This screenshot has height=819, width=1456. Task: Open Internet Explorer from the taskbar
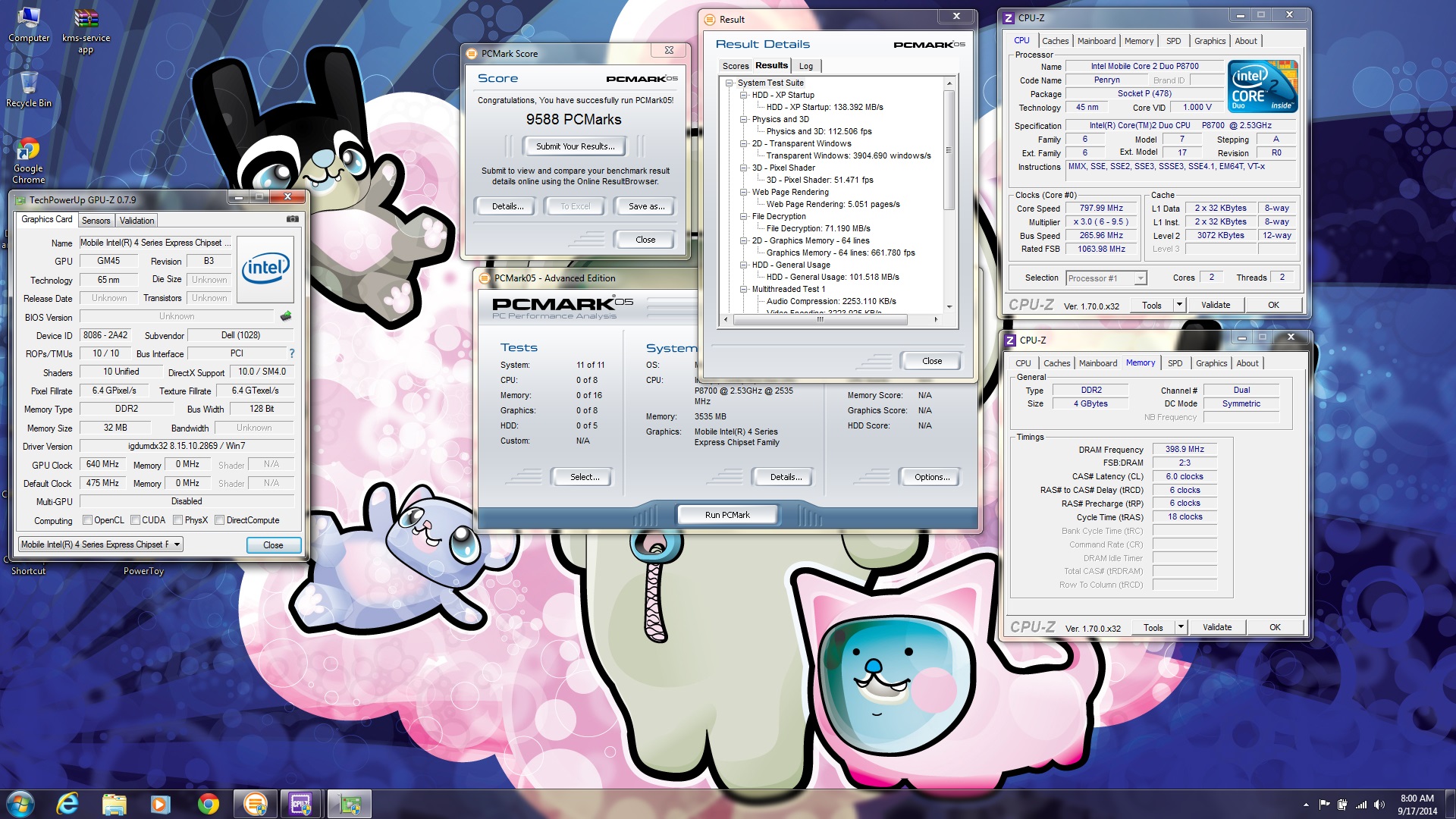pyautogui.click(x=67, y=804)
